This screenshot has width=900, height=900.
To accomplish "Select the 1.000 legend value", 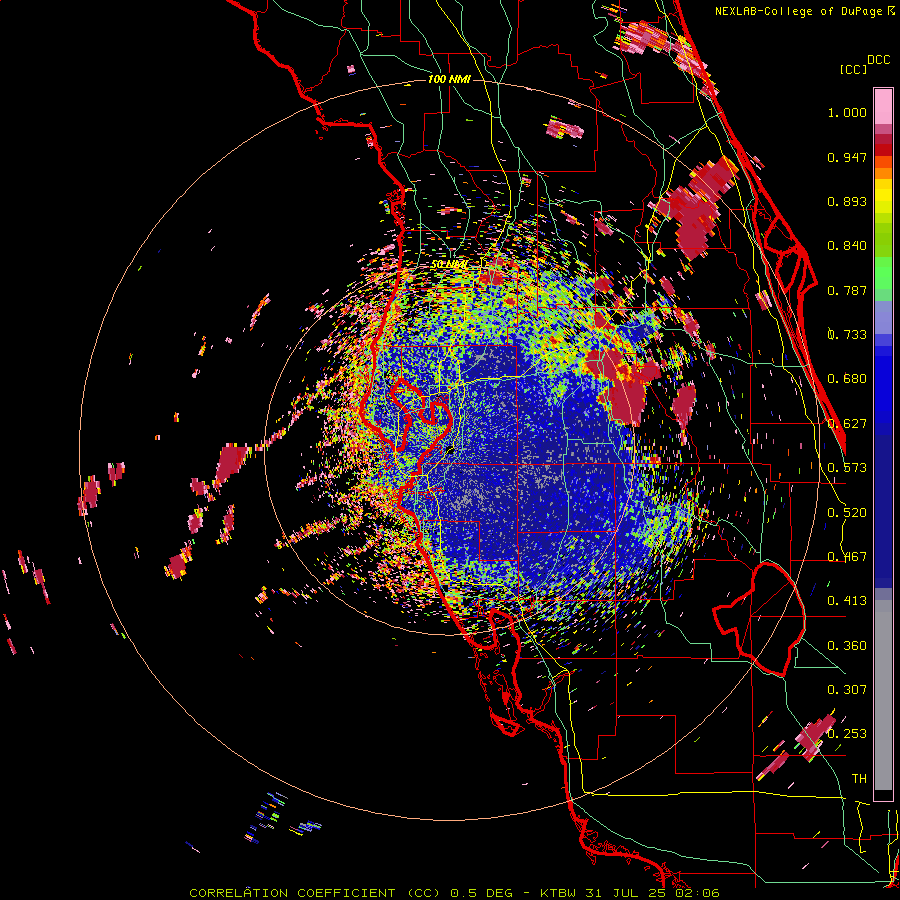I will [x=847, y=112].
